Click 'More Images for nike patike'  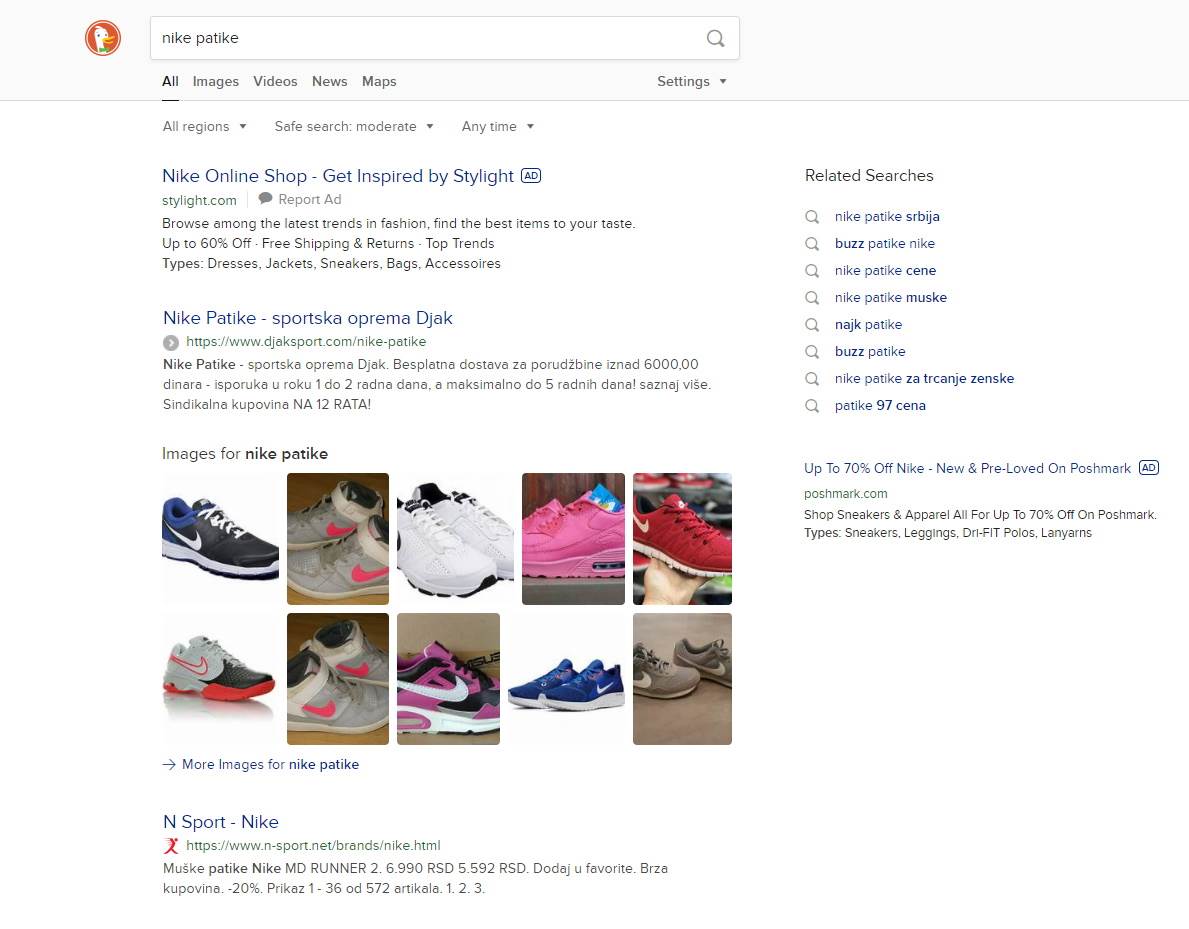(x=270, y=764)
